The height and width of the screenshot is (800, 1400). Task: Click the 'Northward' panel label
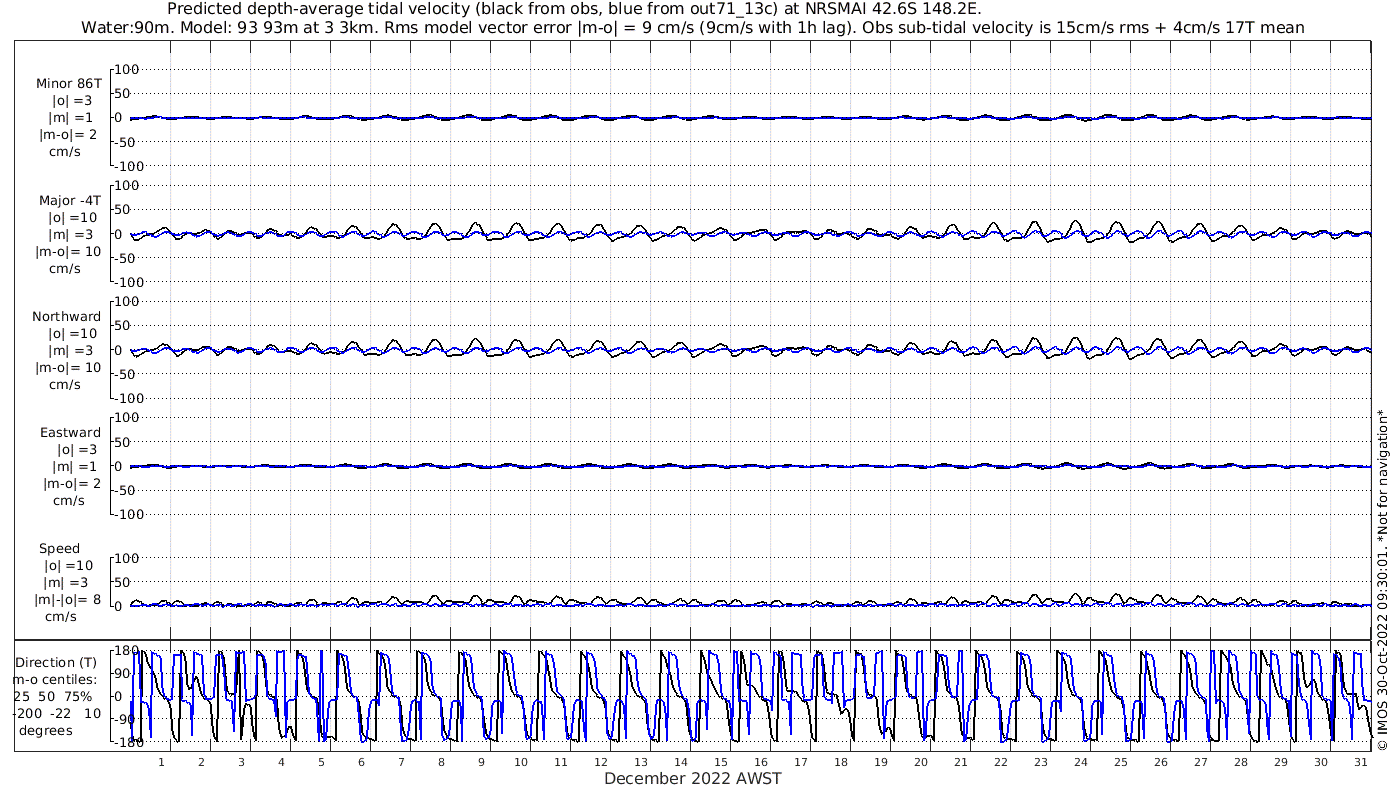[67, 317]
